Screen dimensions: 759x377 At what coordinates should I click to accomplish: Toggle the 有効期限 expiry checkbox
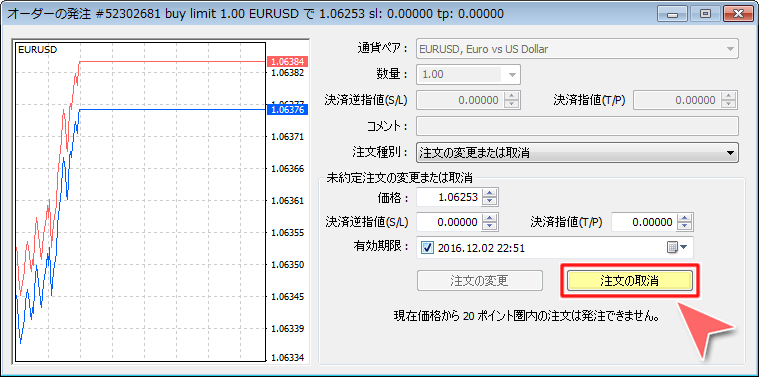(x=427, y=248)
